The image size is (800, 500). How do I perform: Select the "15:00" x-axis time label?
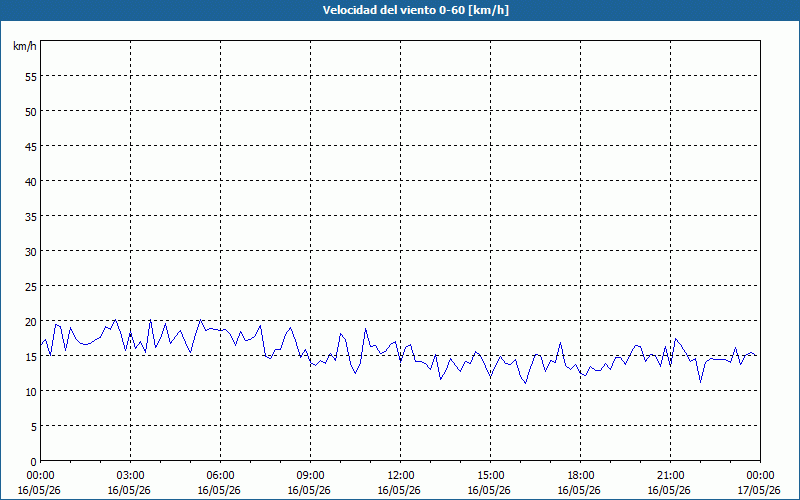click(490, 476)
